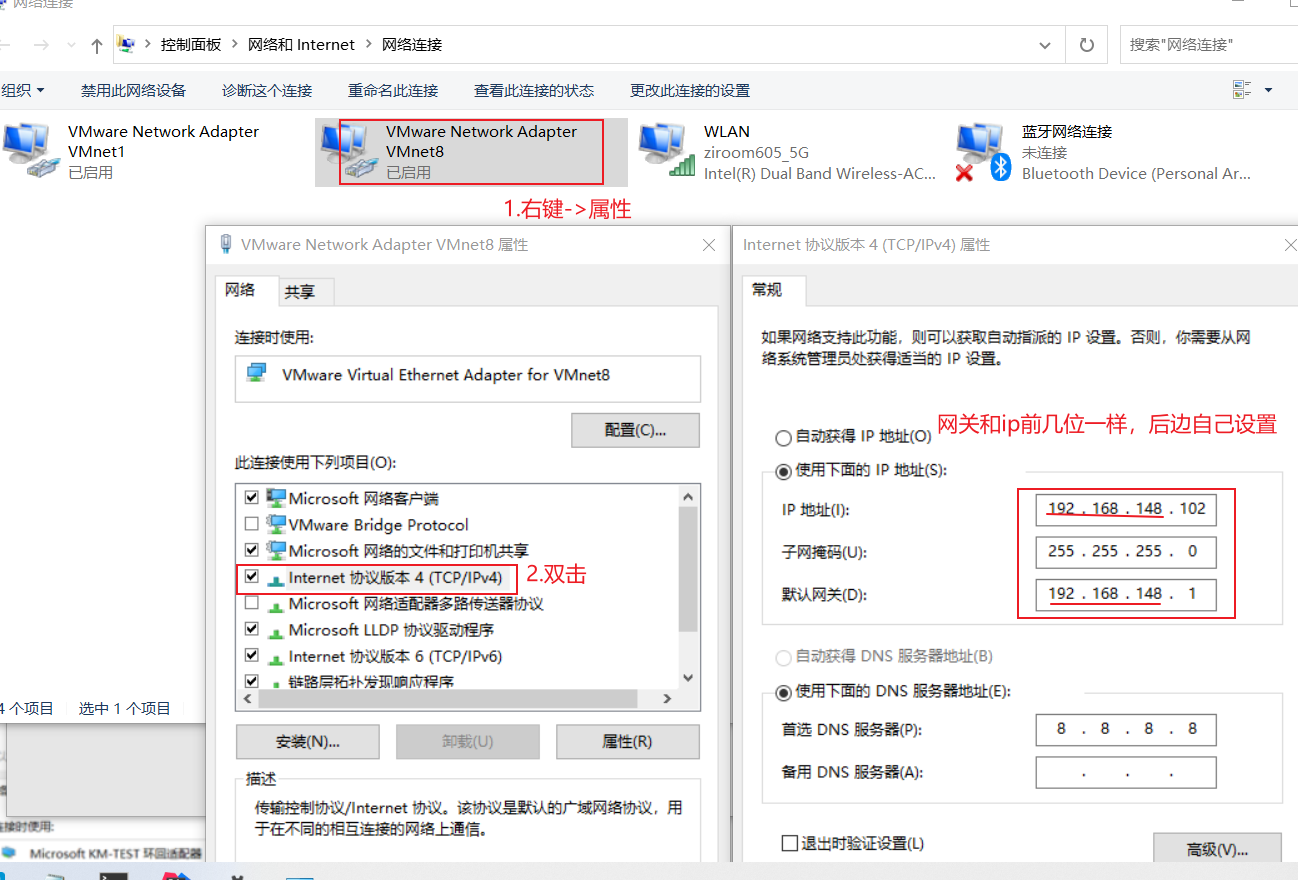1298x880 pixels.
Task: Click the change view layout icon
Action: (1242, 90)
